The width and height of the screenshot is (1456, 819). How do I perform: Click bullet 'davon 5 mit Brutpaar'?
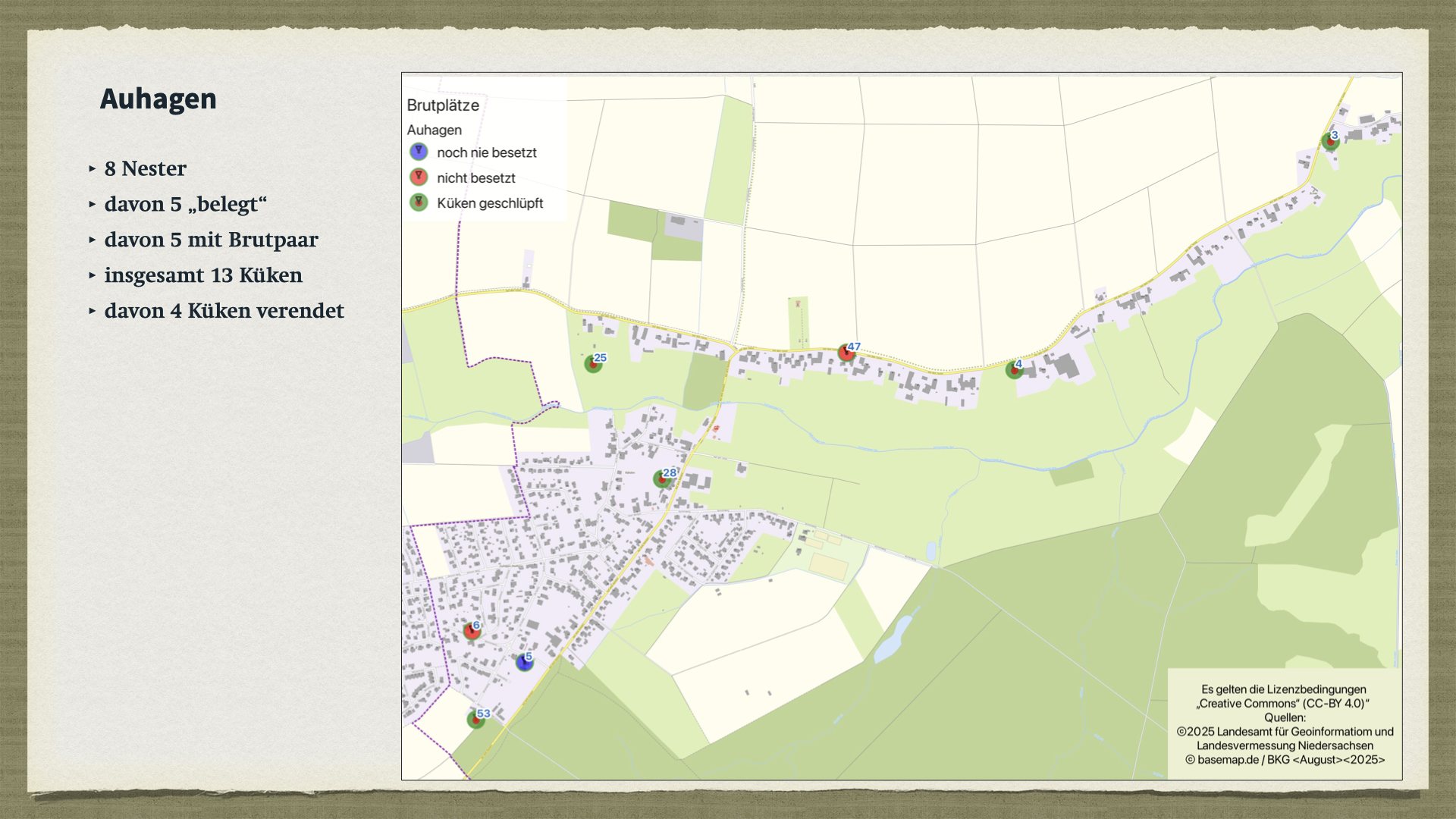211,240
